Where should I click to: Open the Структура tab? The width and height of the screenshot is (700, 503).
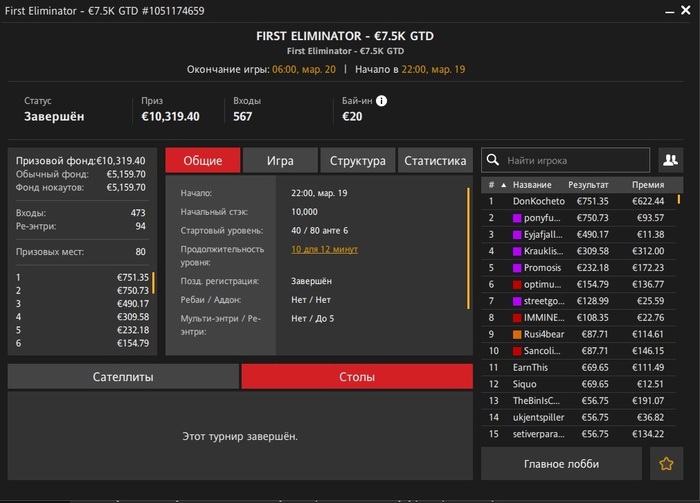point(358,160)
